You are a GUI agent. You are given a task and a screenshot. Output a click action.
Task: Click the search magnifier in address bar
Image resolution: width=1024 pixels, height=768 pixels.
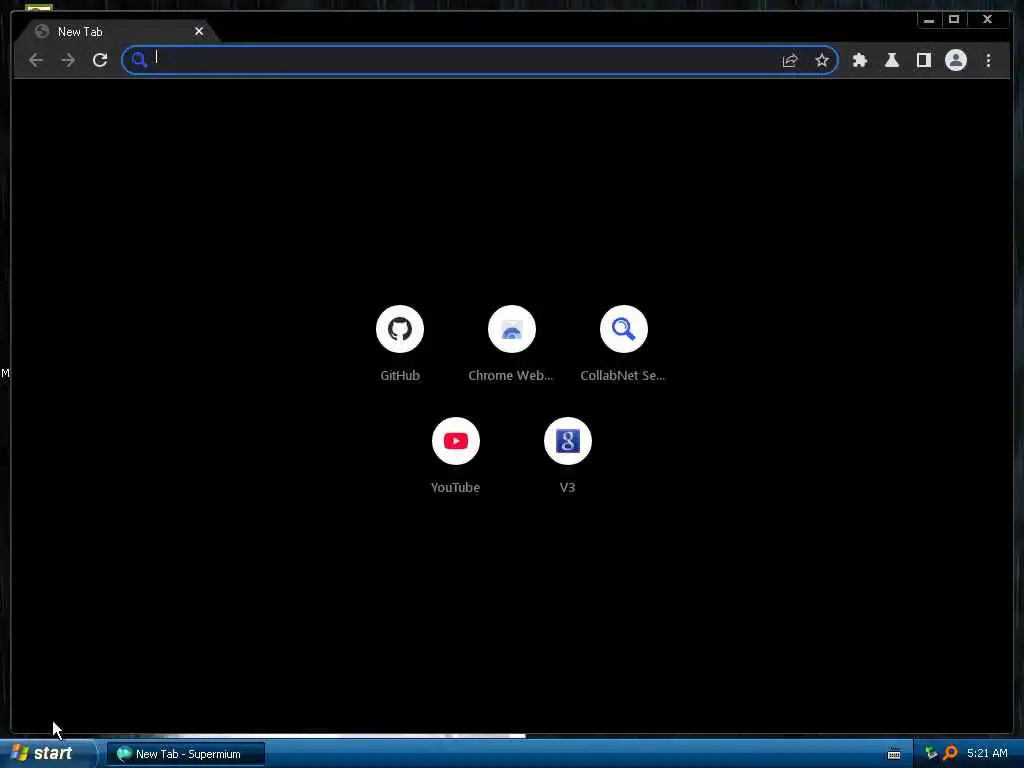139,60
